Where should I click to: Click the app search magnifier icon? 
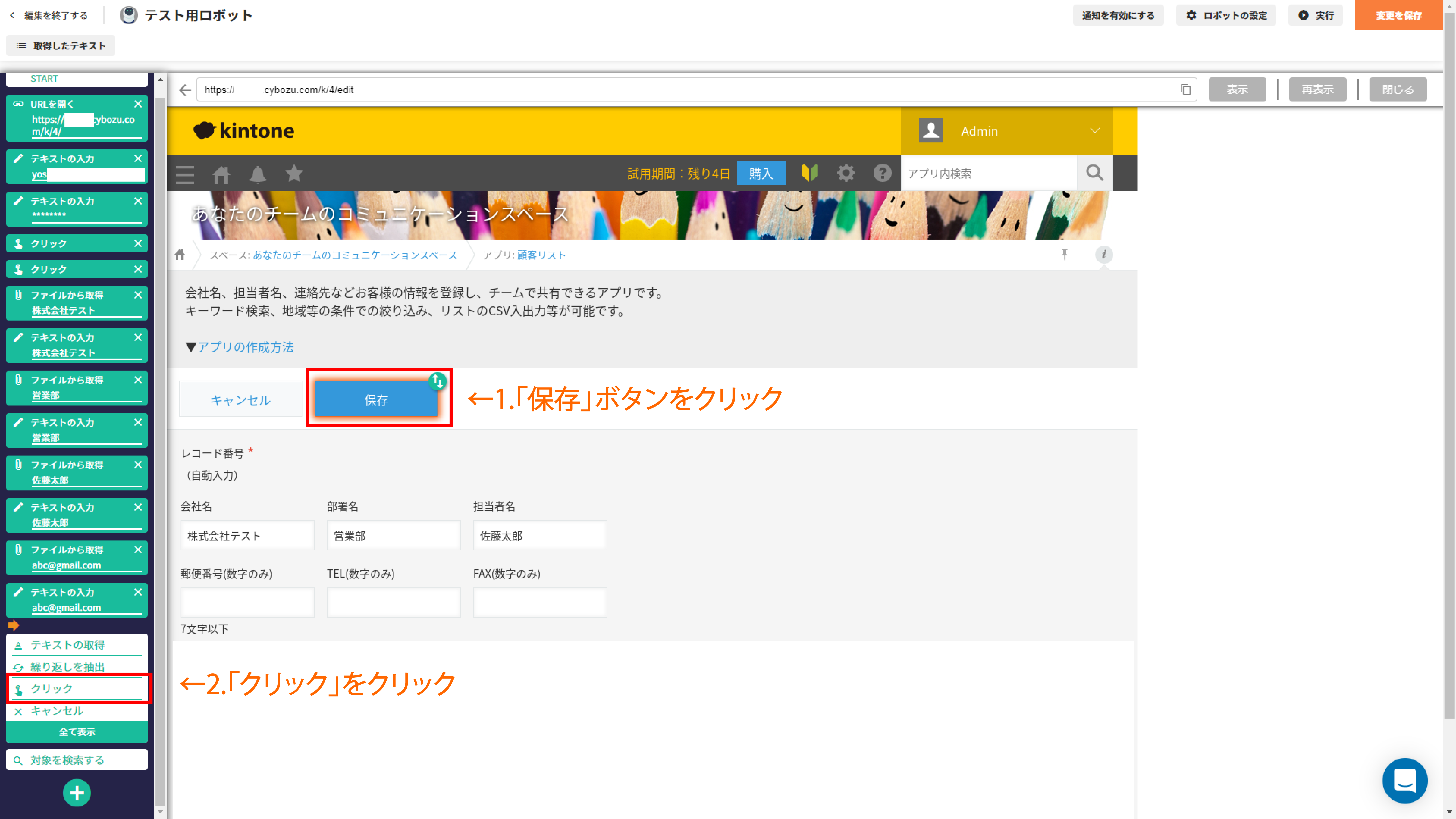pyautogui.click(x=1095, y=173)
